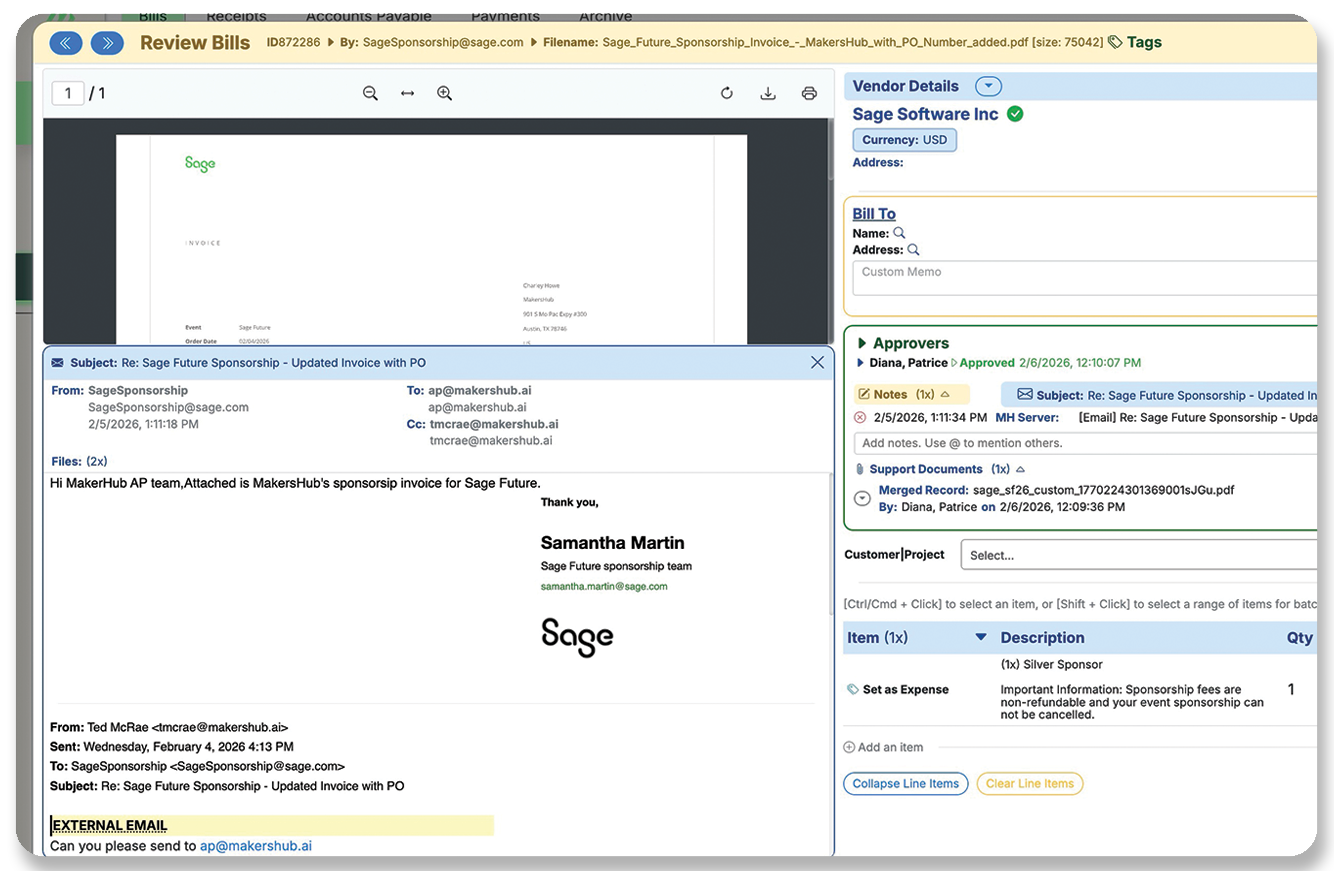Open the Payments tab
Image resolution: width=1334 pixels, height=871 pixels.
505,16
